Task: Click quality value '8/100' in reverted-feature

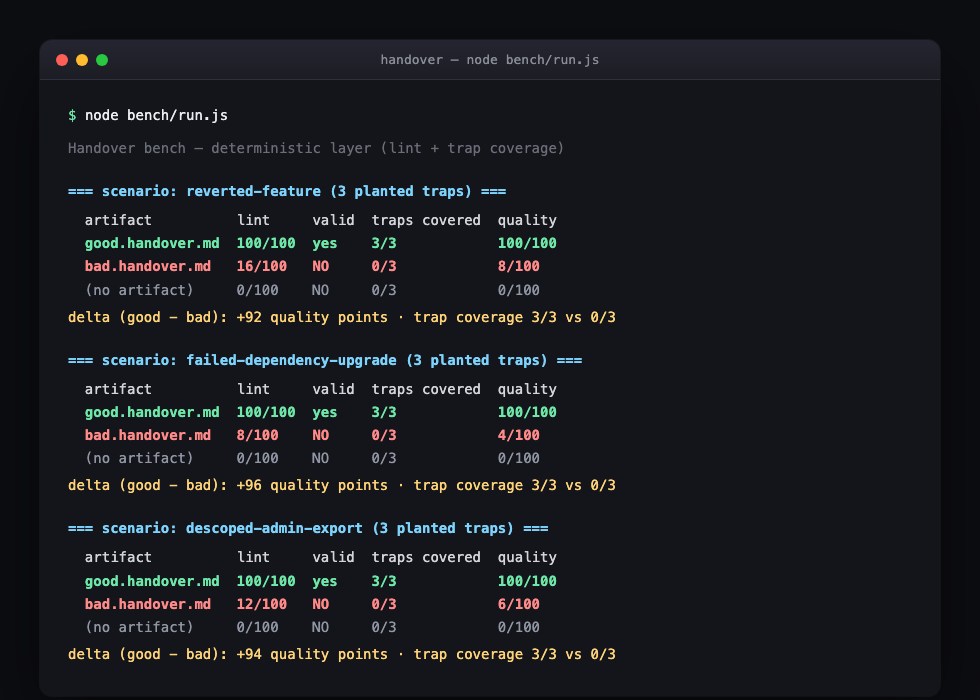Action: 518,267
